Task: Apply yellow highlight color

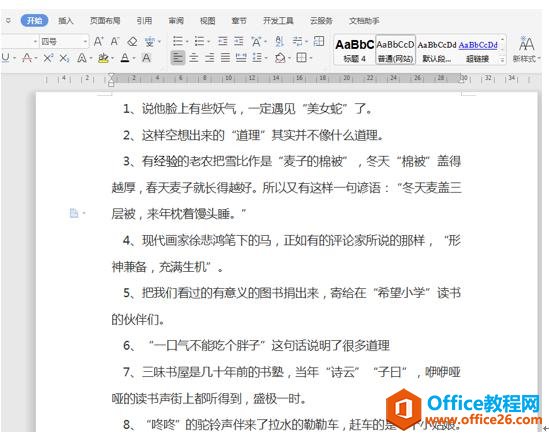Action: (103, 58)
